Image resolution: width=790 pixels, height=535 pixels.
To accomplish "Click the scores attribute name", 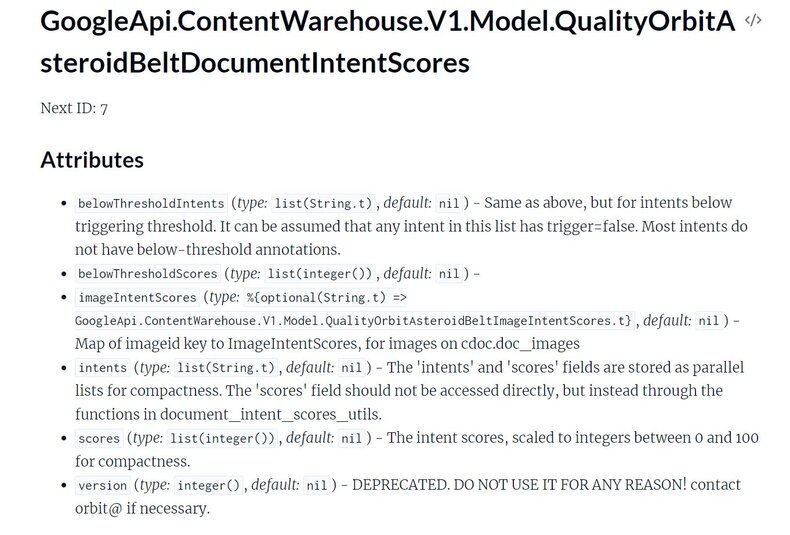I will 99,438.
